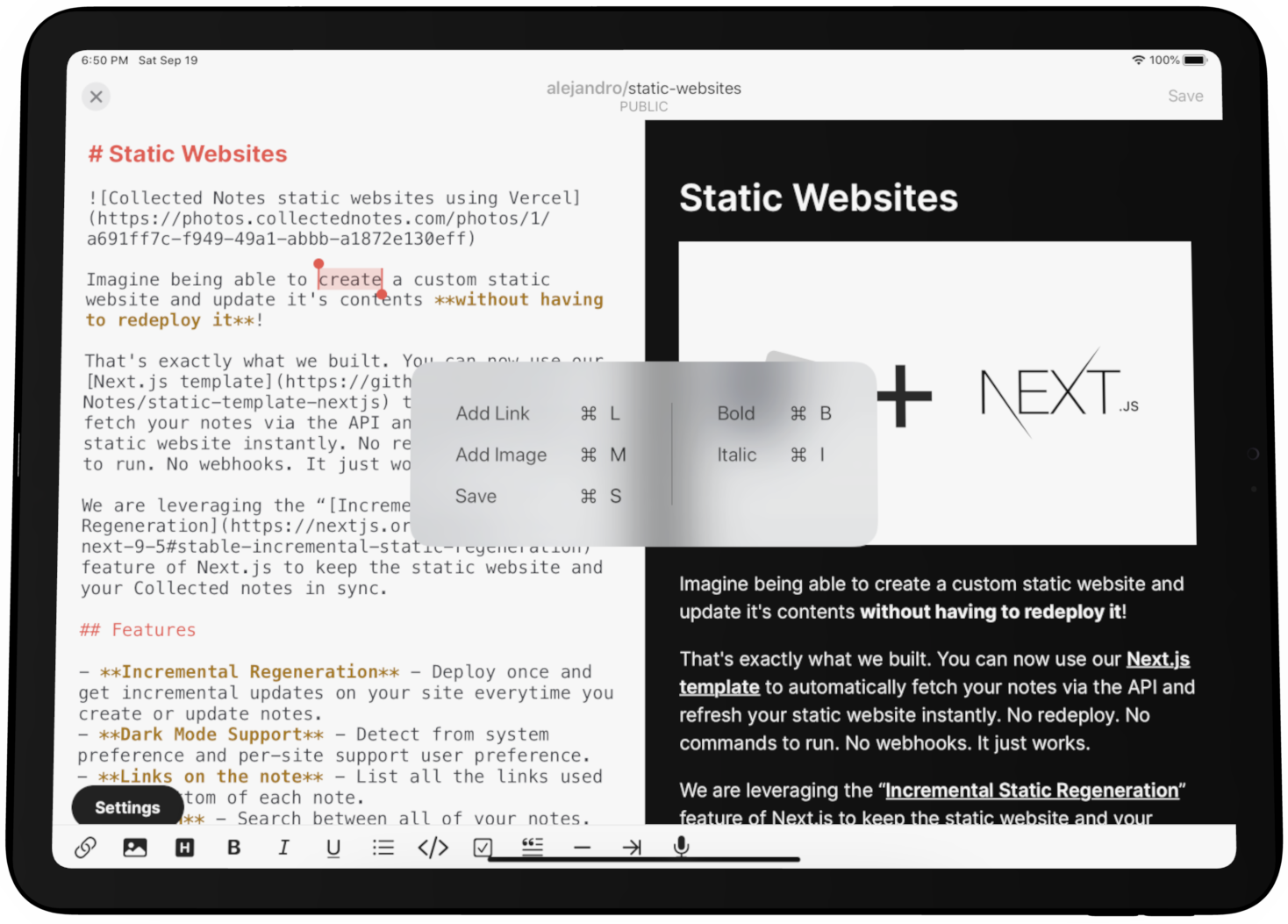
Task: Insert a link using the chain icon
Action: [85, 847]
